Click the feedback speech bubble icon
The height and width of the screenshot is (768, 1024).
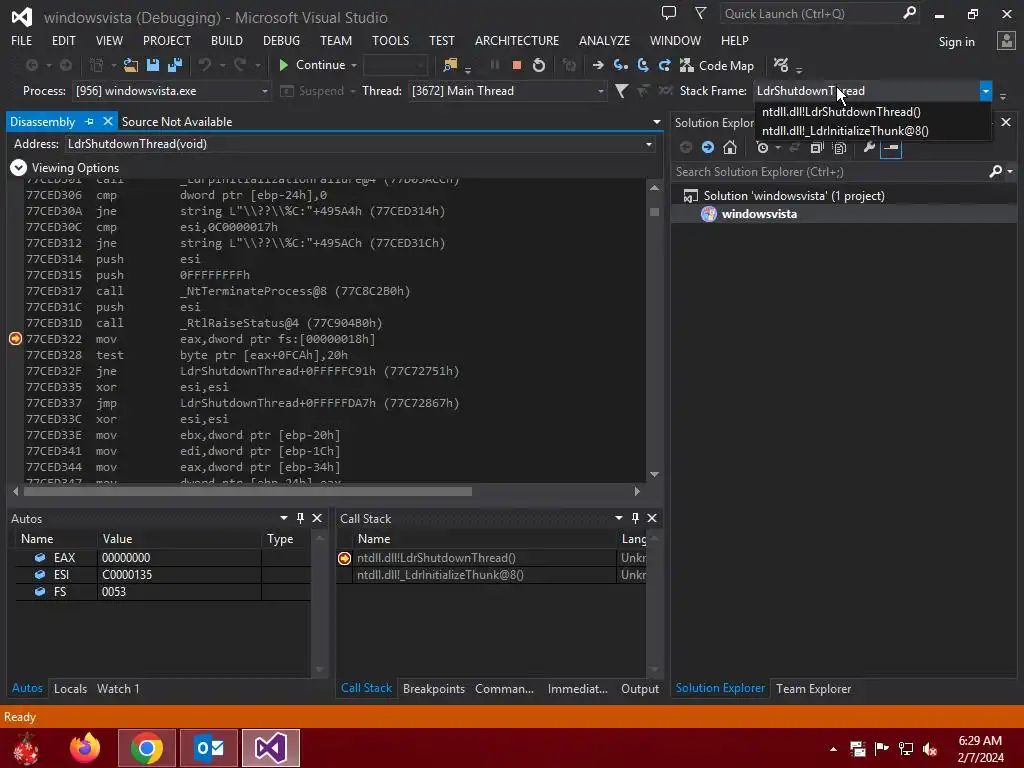[x=669, y=13]
